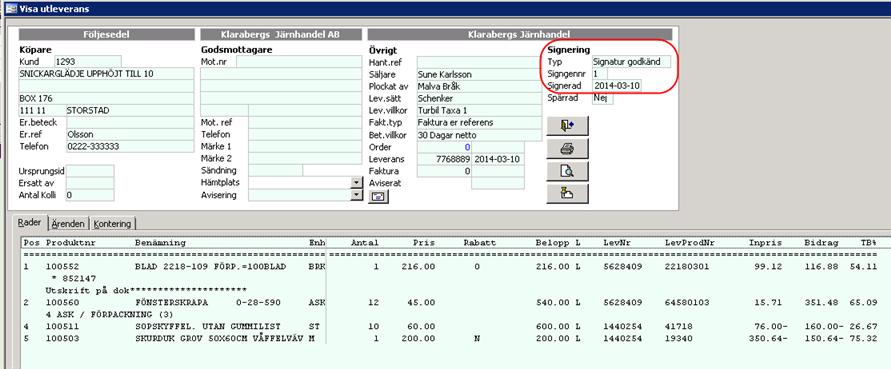This screenshot has width=891, height=369.
Task: Click the Säljare field Sune Karlsson
Action: pyautogui.click(x=480, y=74)
